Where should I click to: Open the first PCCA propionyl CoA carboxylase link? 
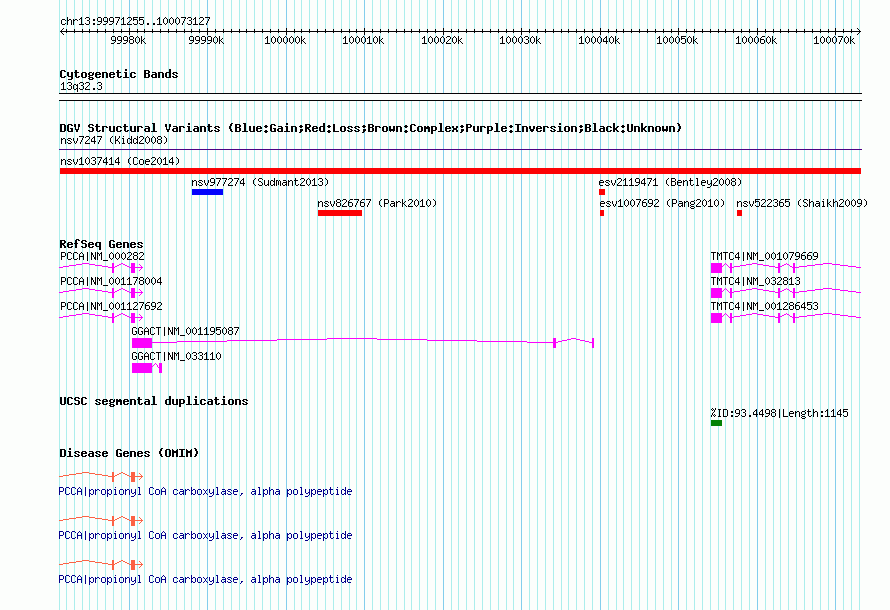tap(205, 491)
